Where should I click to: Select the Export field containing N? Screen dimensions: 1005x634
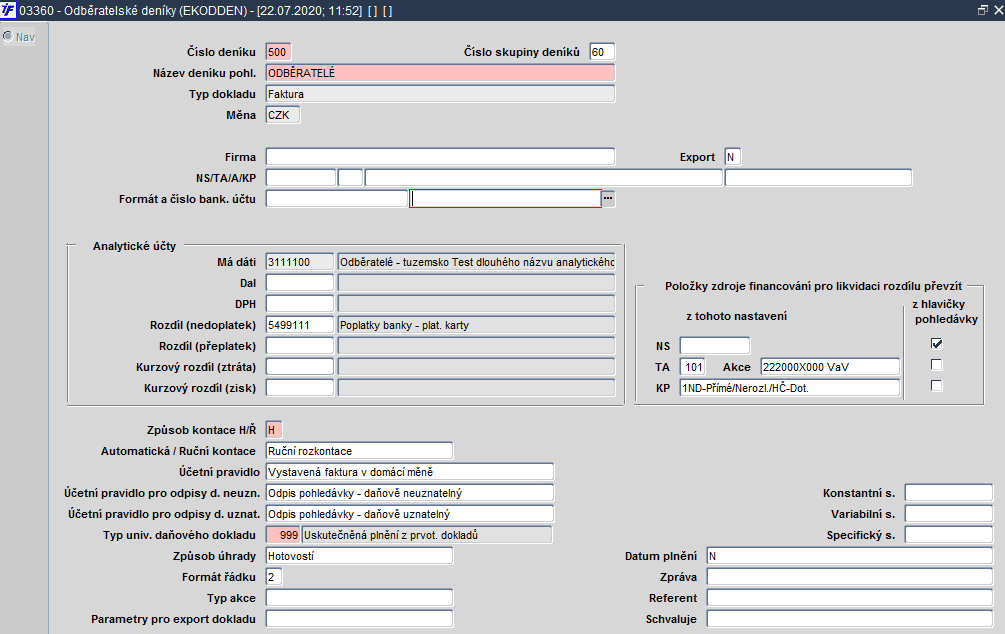[733, 157]
